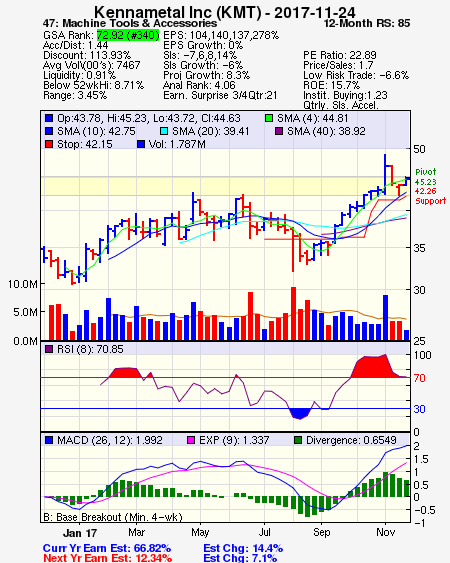450x563 pixels.
Task: Click Curr Yr Earn Est: 66.82% text
Action: click(x=107, y=549)
